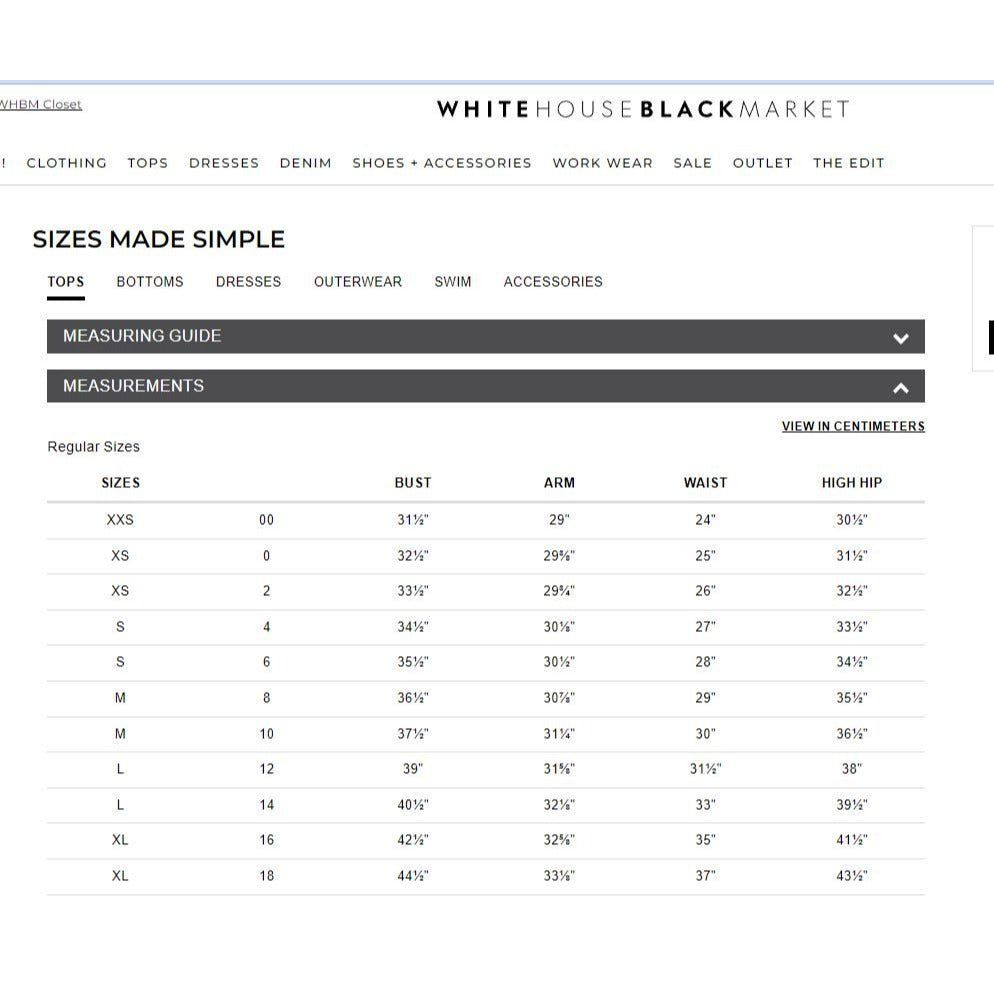Open the Denim navigation menu
The width and height of the screenshot is (994, 994).
coord(305,163)
